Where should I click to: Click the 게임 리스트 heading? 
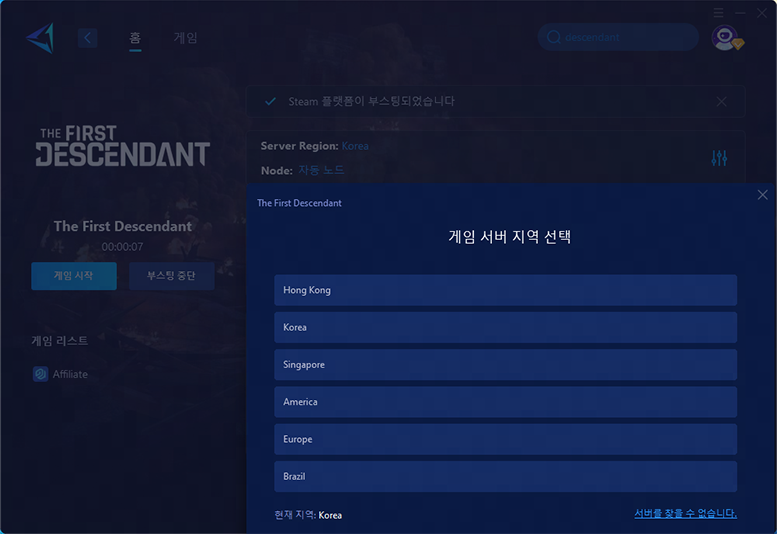(59, 341)
